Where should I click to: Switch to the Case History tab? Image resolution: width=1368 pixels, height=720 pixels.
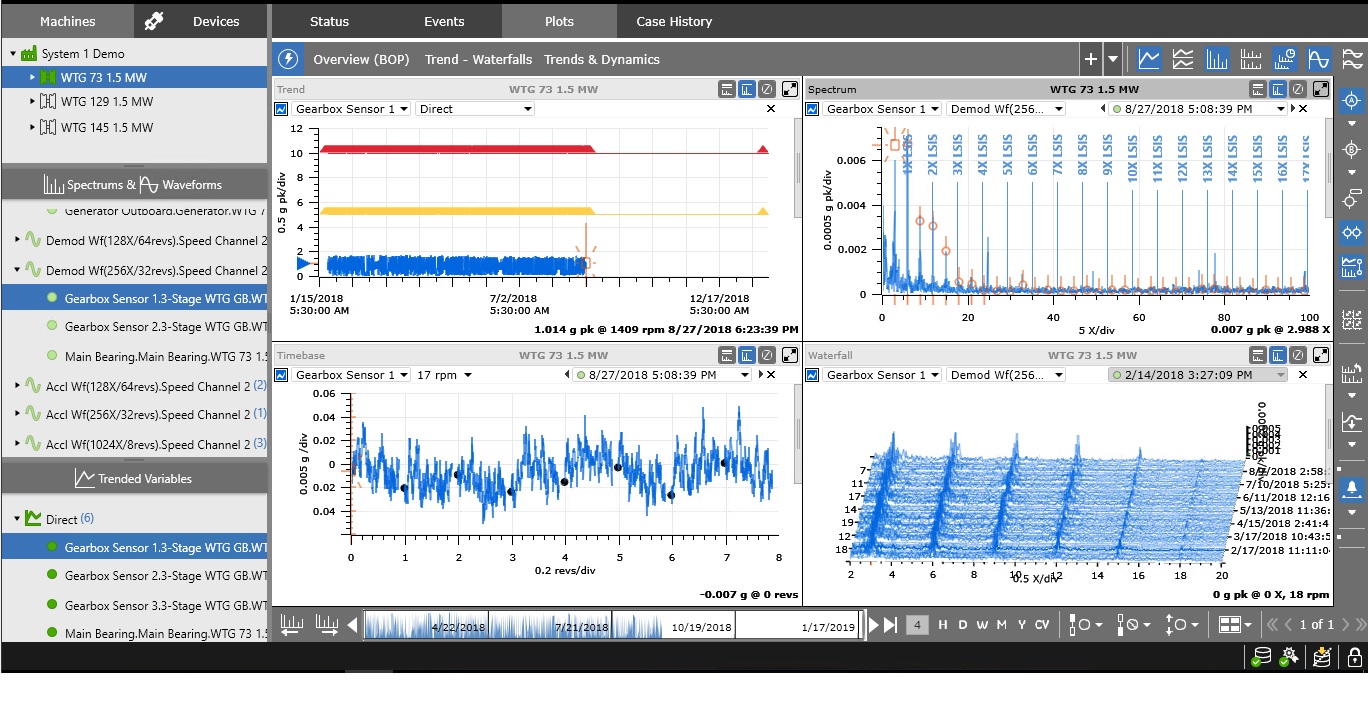674,21
